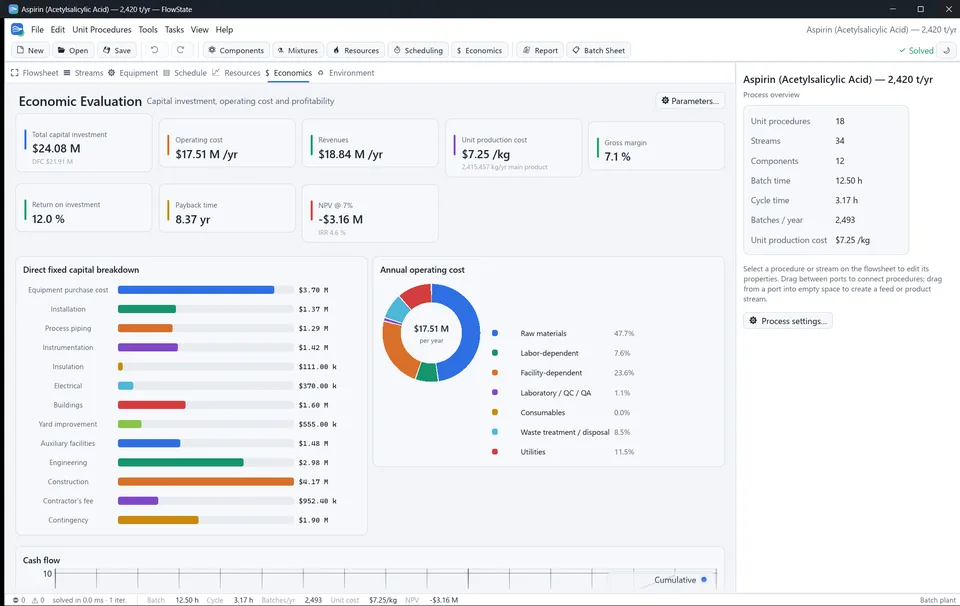This screenshot has height=606, width=960.
Task: Open the Mixtures toolbar button
Action: pyautogui.click(x=298, y=50)
